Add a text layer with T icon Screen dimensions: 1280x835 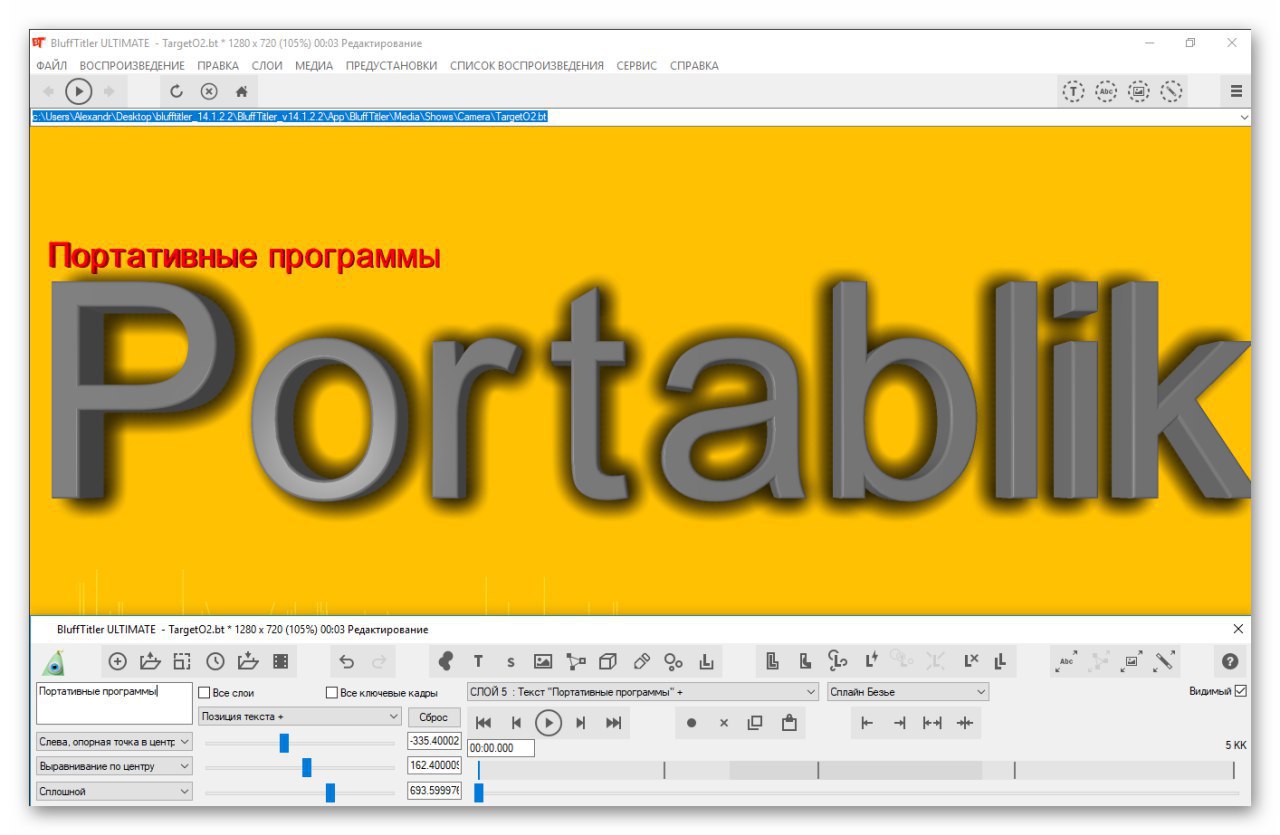pos(478,661)
